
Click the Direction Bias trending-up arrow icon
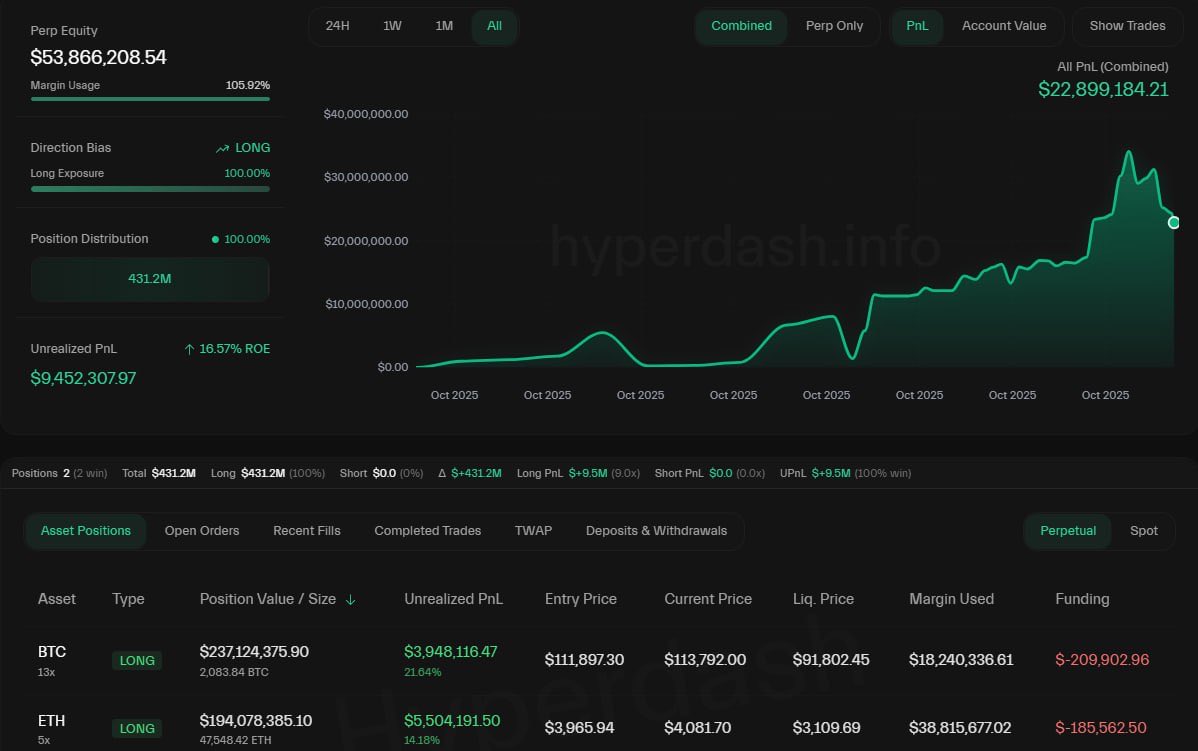tap(222, 148)
